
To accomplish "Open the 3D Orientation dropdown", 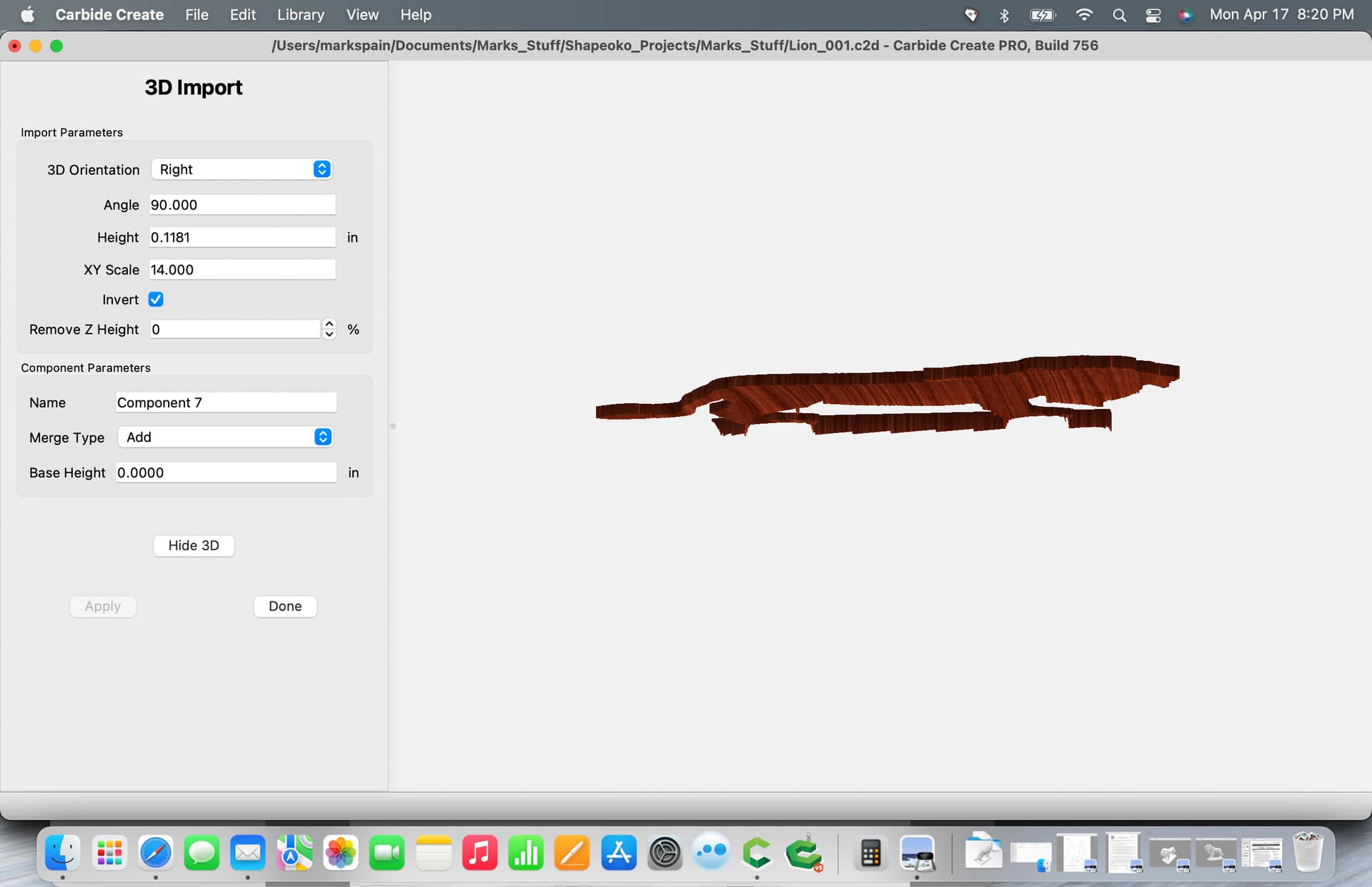I will pos(242,169).
